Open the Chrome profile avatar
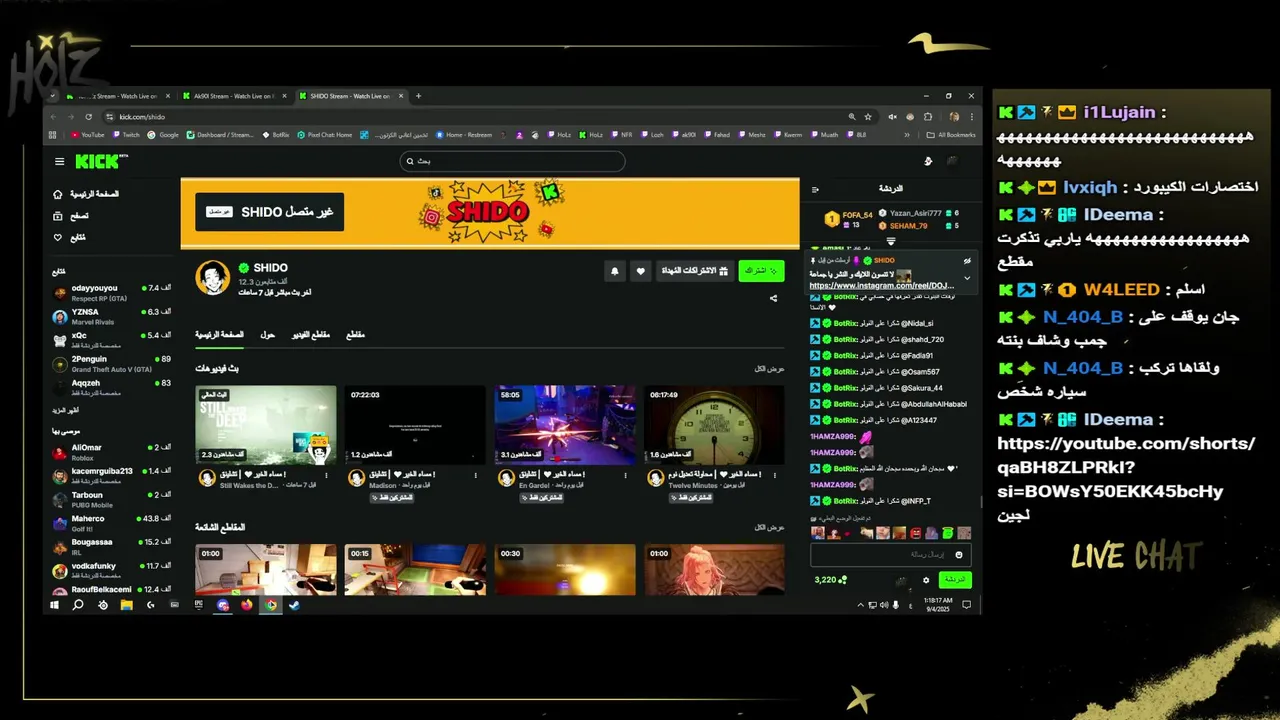 pyautogui.click(x=954, y=117)
